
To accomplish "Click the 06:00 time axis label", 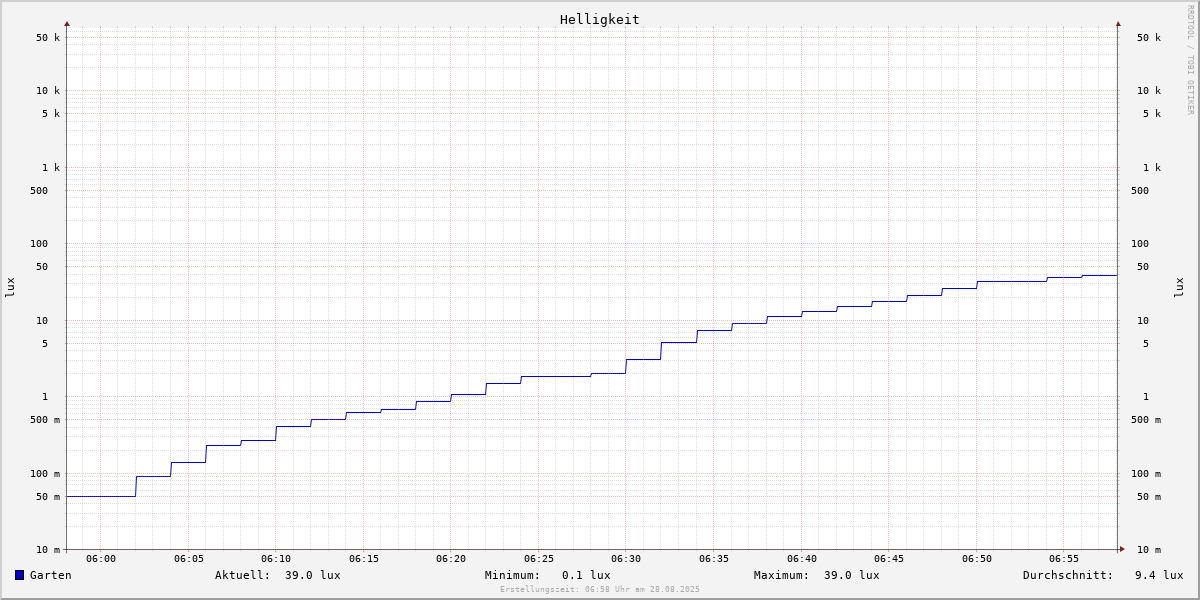I will [x=101, y=559].
